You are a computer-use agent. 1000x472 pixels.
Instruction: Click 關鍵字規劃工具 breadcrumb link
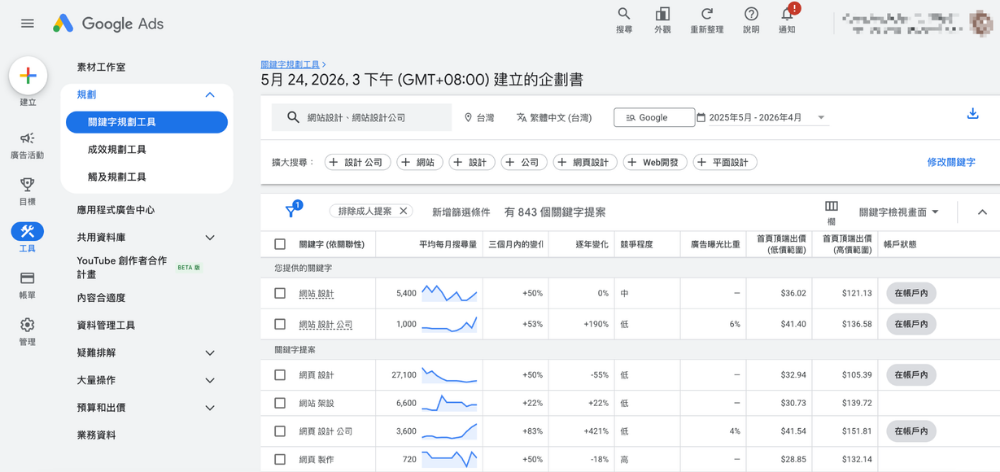[x=290, y=64]
